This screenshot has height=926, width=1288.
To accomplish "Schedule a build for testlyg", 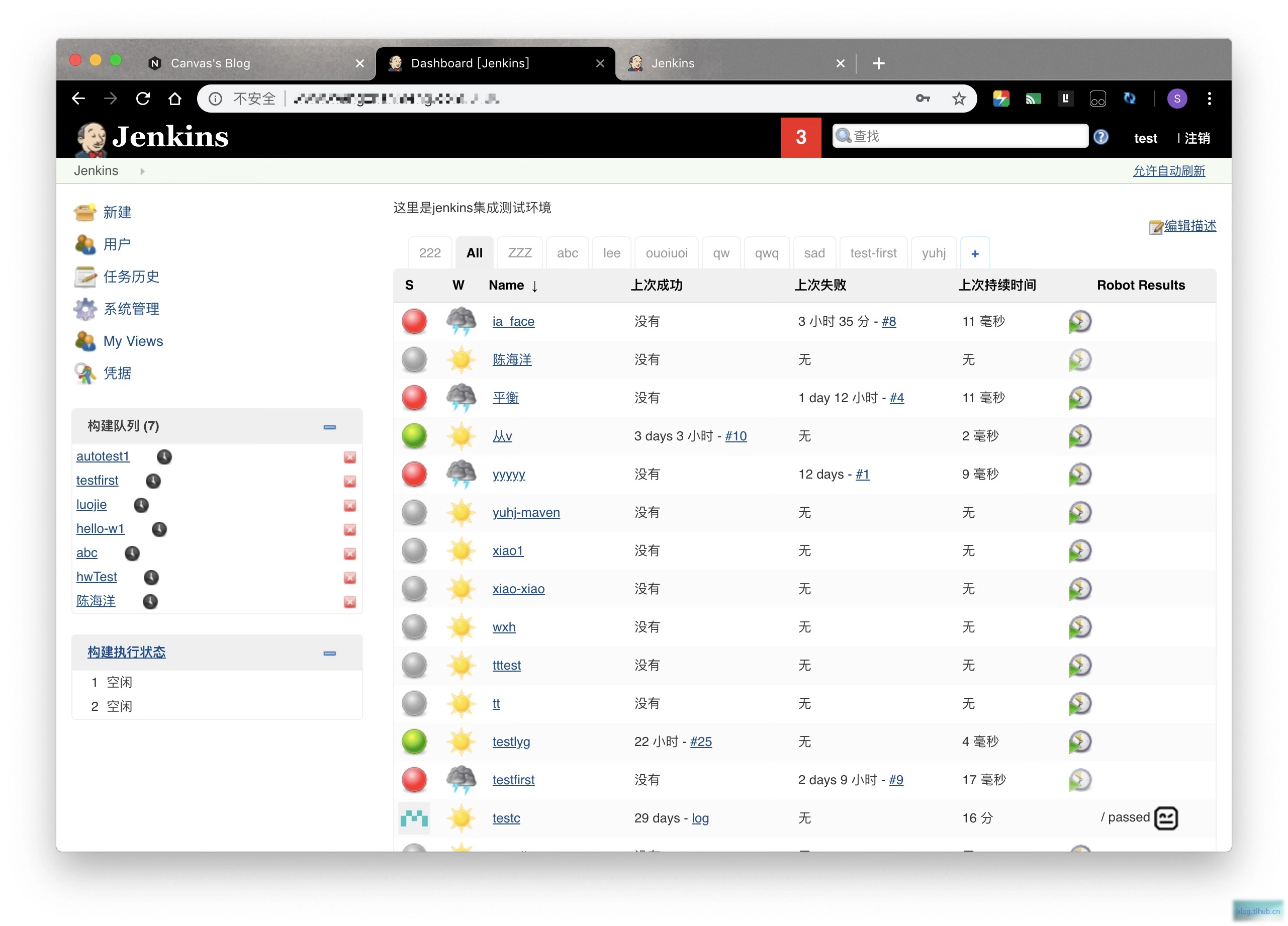I will tap(1079, 742).
